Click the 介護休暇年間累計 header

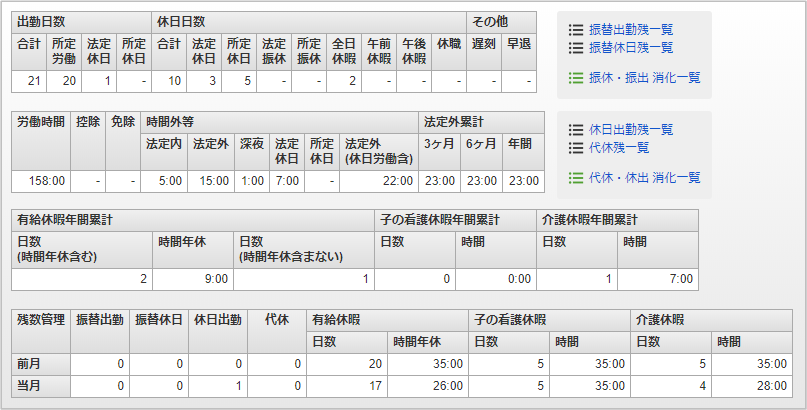[x=617, y=220]
